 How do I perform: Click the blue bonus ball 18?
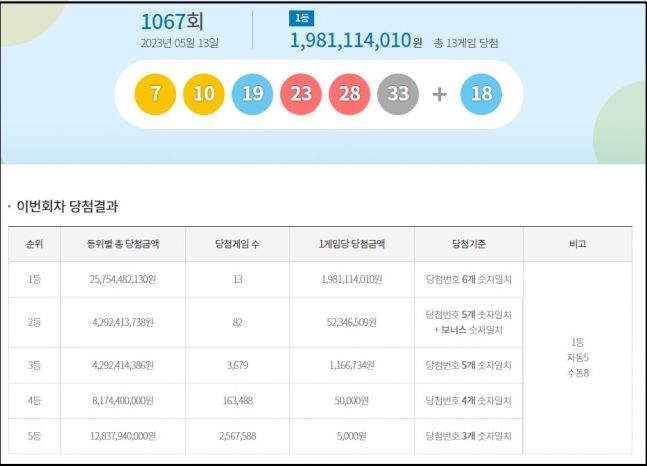(x=481, y=95)
